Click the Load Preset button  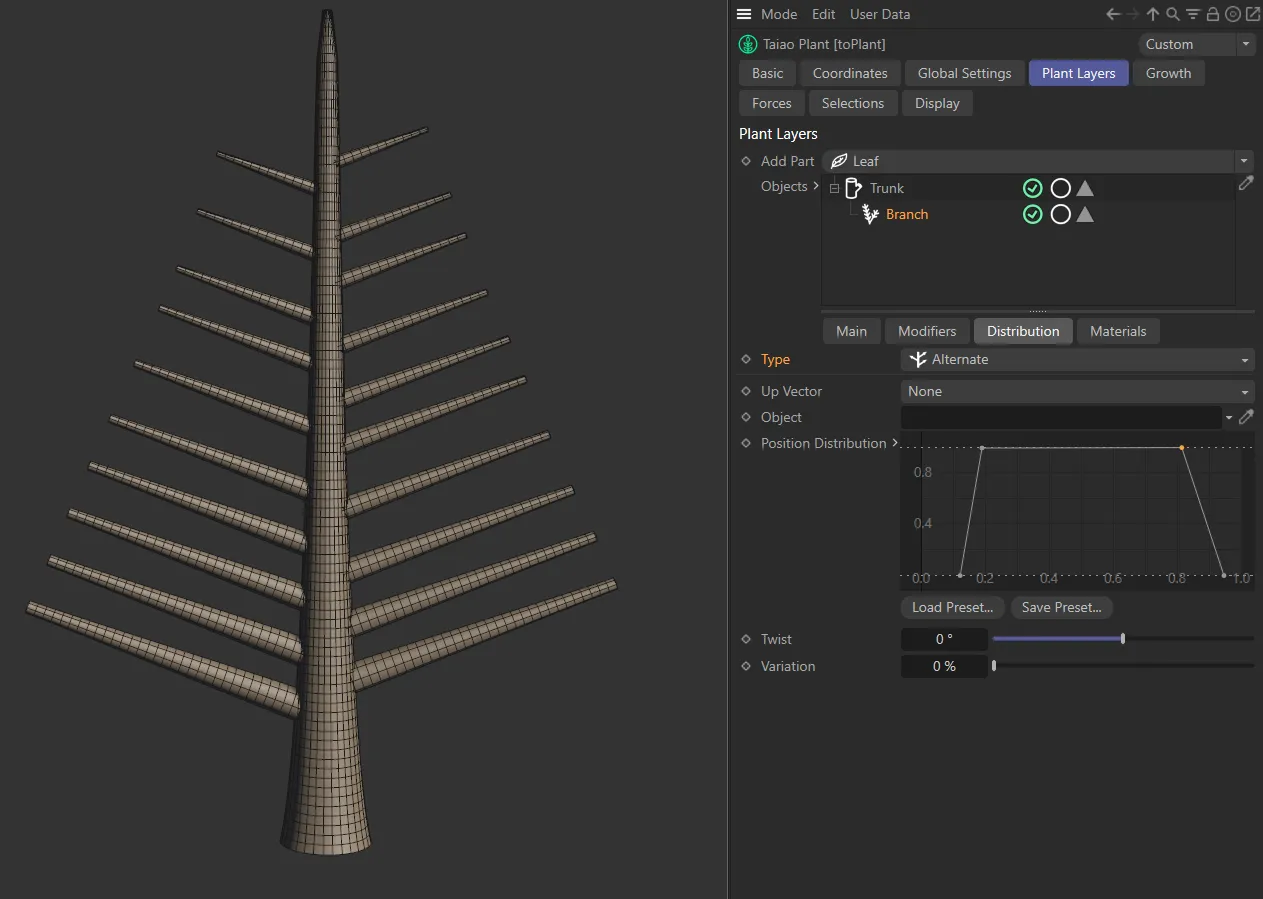[x=952, y=607]
